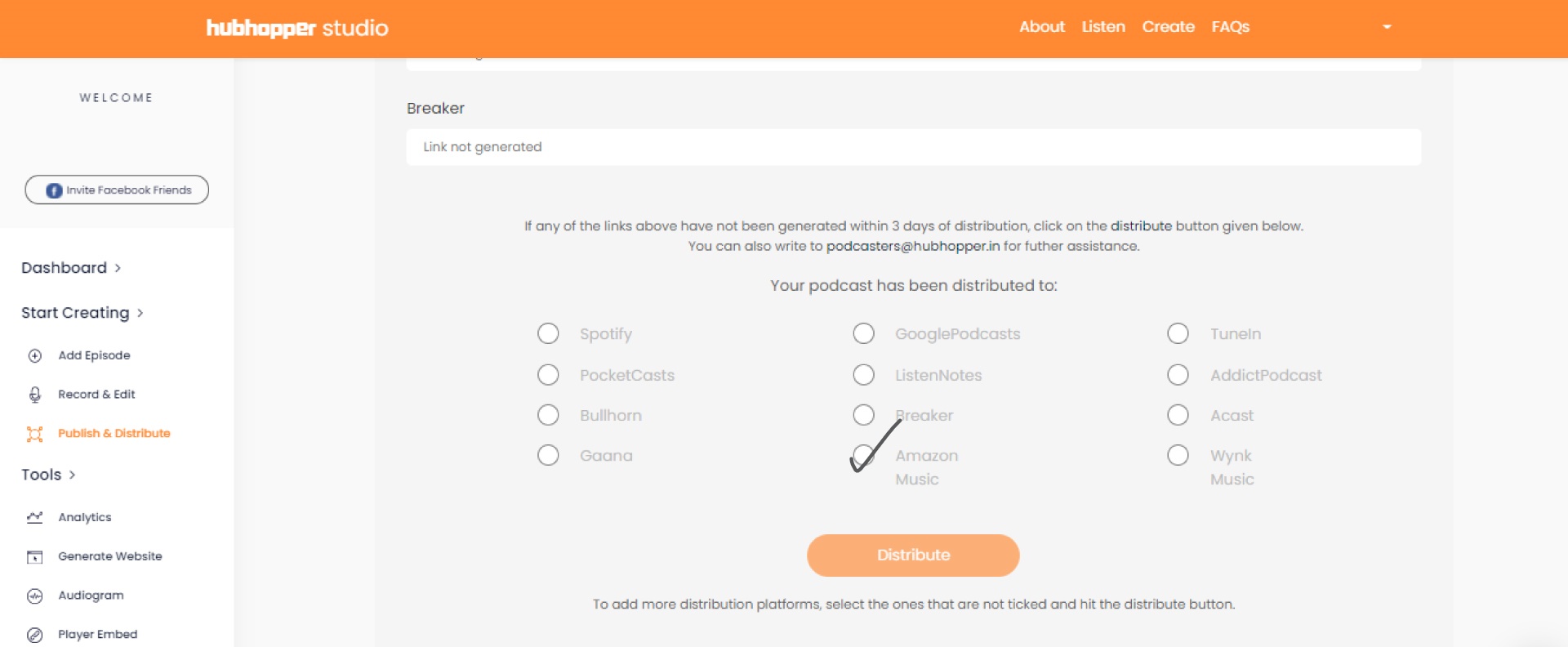Select the Generate Website icon
The width and height of the screenshot is (1568, 647).
click(x=34, y=556)
